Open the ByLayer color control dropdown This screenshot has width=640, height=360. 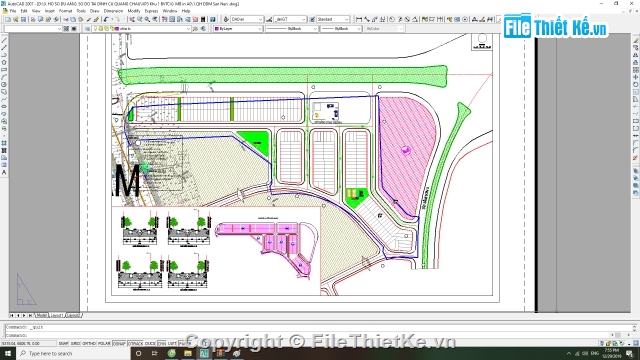pyautogui.click(x=238, y=29)
